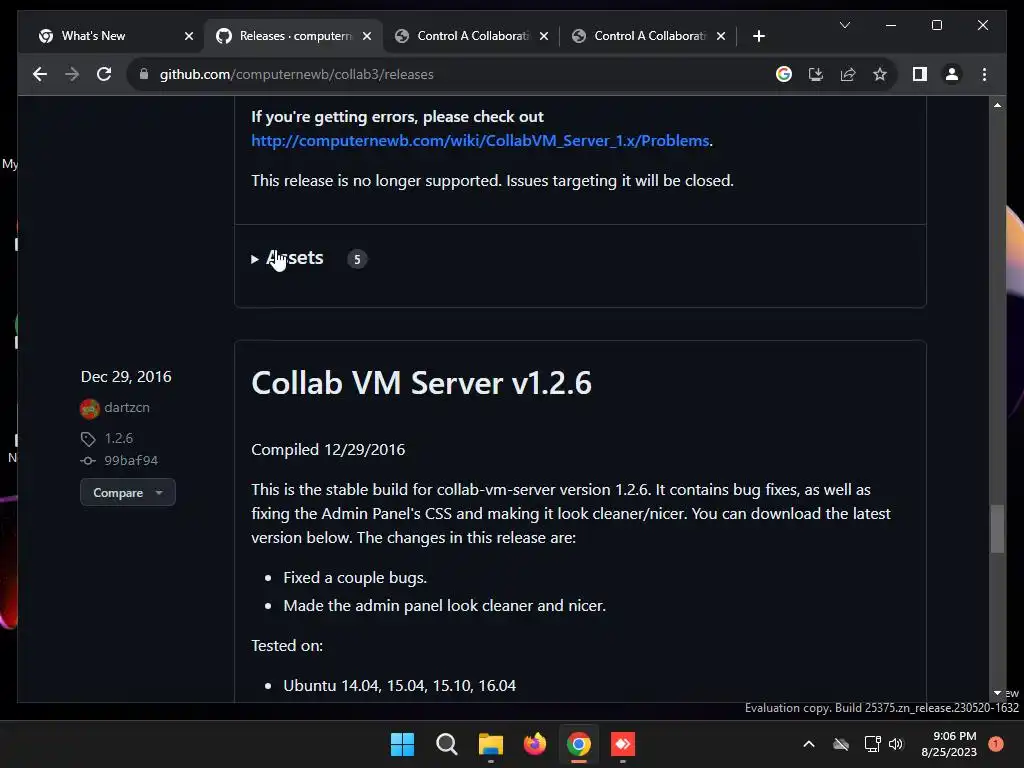Click the Assets count badge 5

pyautogui.click(x=357, y=259)
